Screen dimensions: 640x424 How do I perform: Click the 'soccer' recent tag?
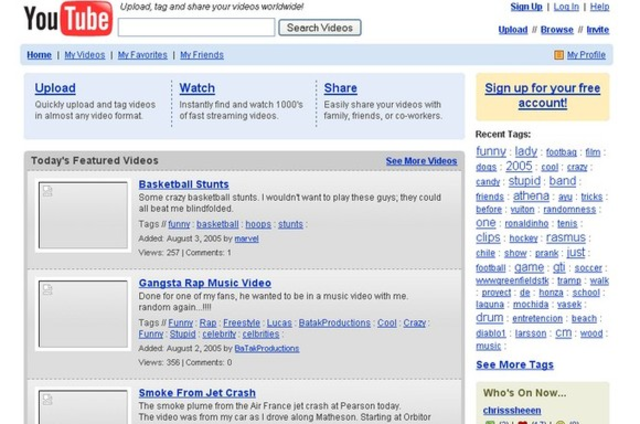tap(588, 268)
